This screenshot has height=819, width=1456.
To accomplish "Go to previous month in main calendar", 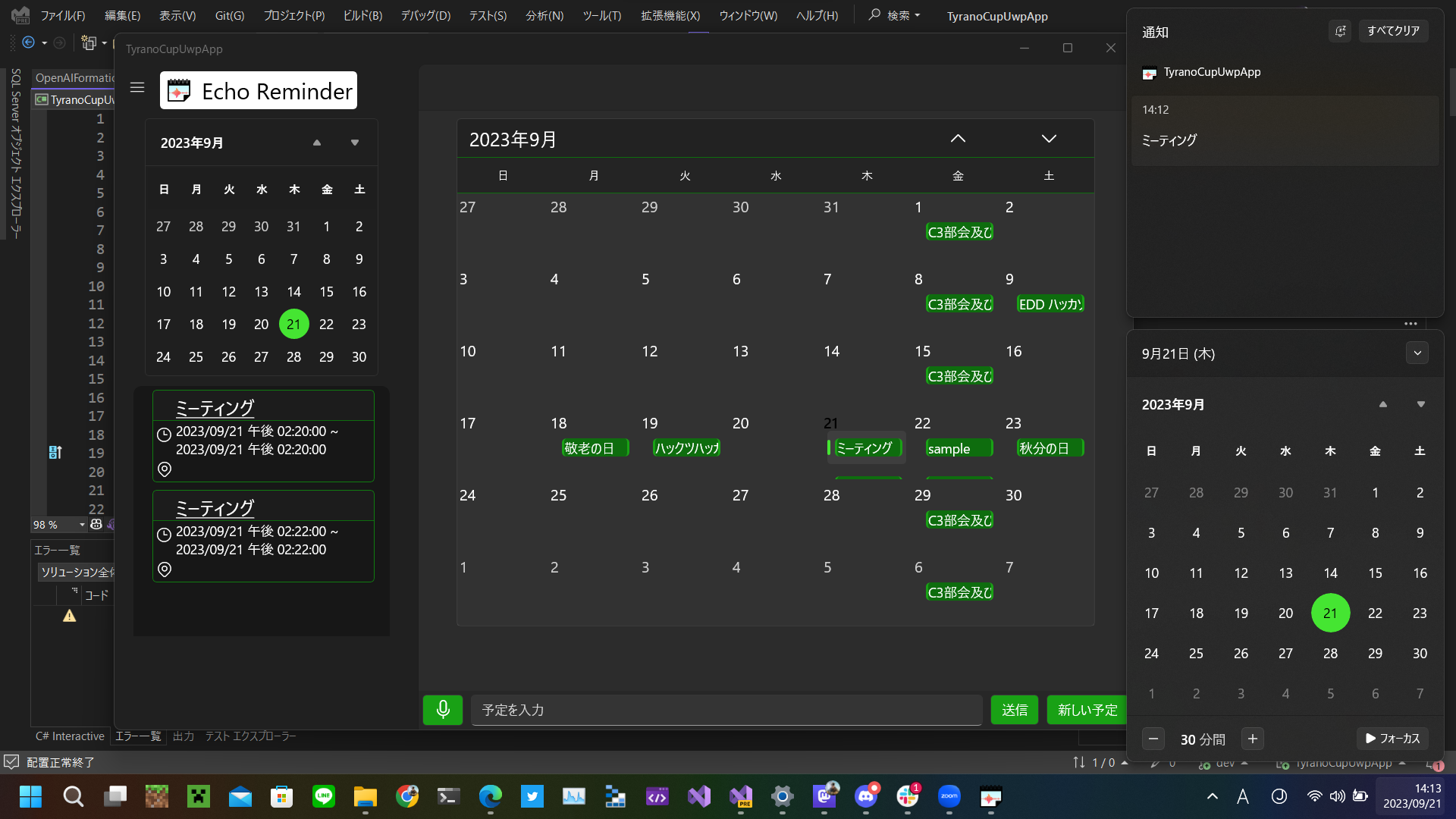I will coord(958,139).
